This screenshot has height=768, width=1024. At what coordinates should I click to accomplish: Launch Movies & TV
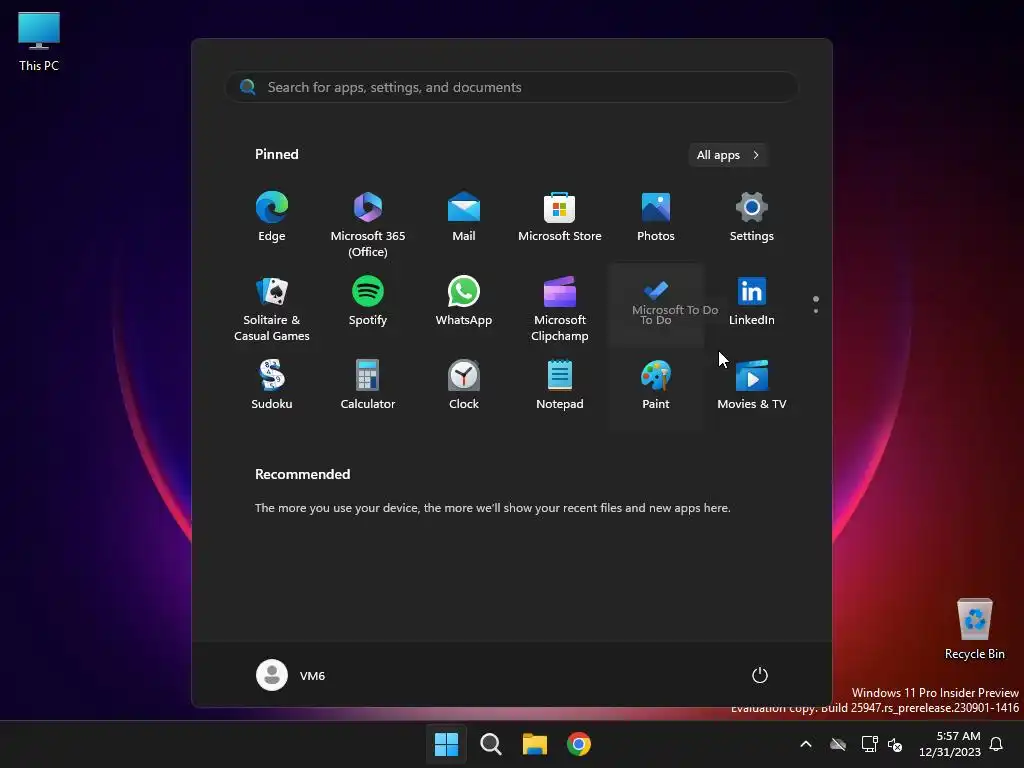tap(752, 385)
